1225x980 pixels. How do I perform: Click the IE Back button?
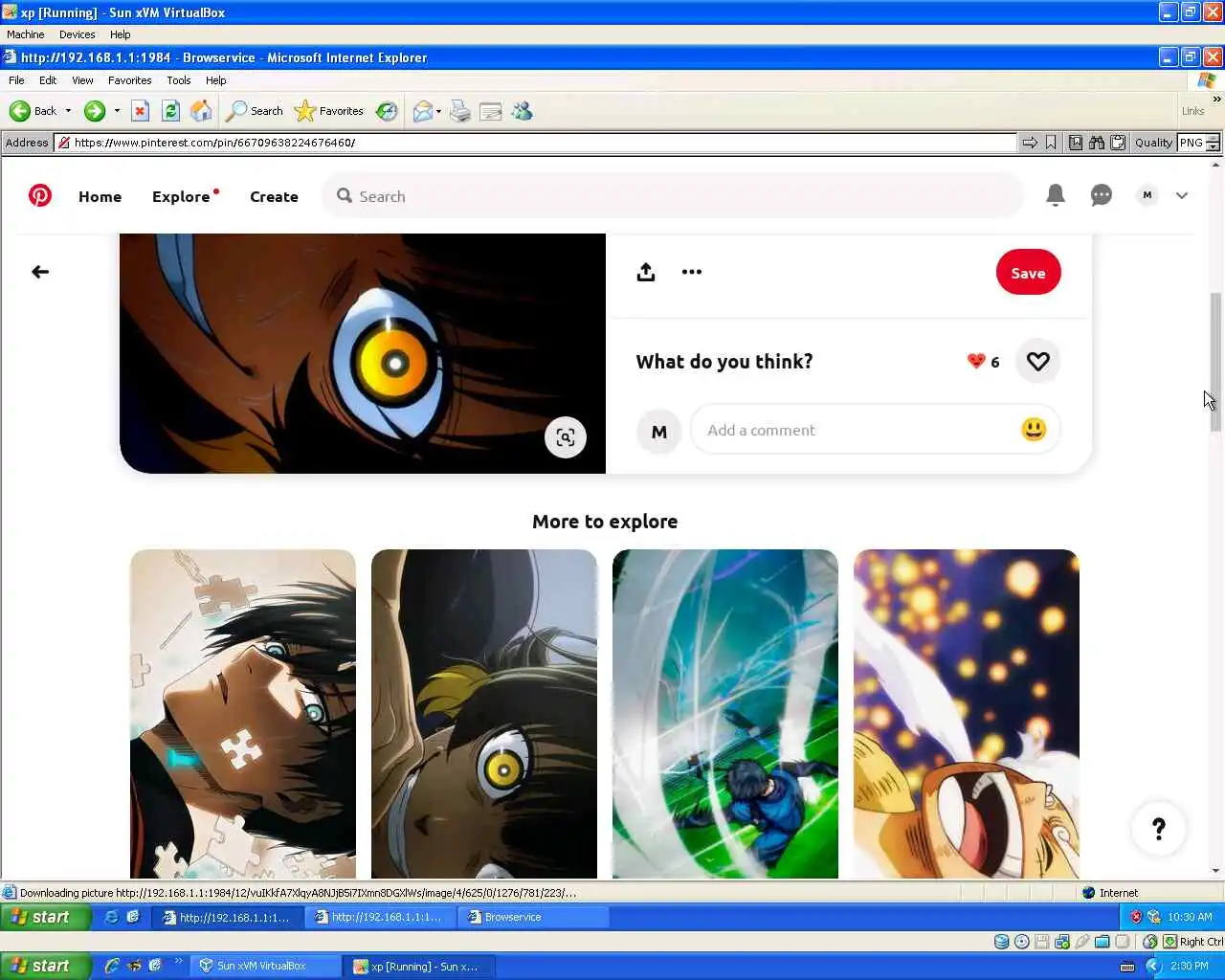pyautogui.click(x=33, y=111)
